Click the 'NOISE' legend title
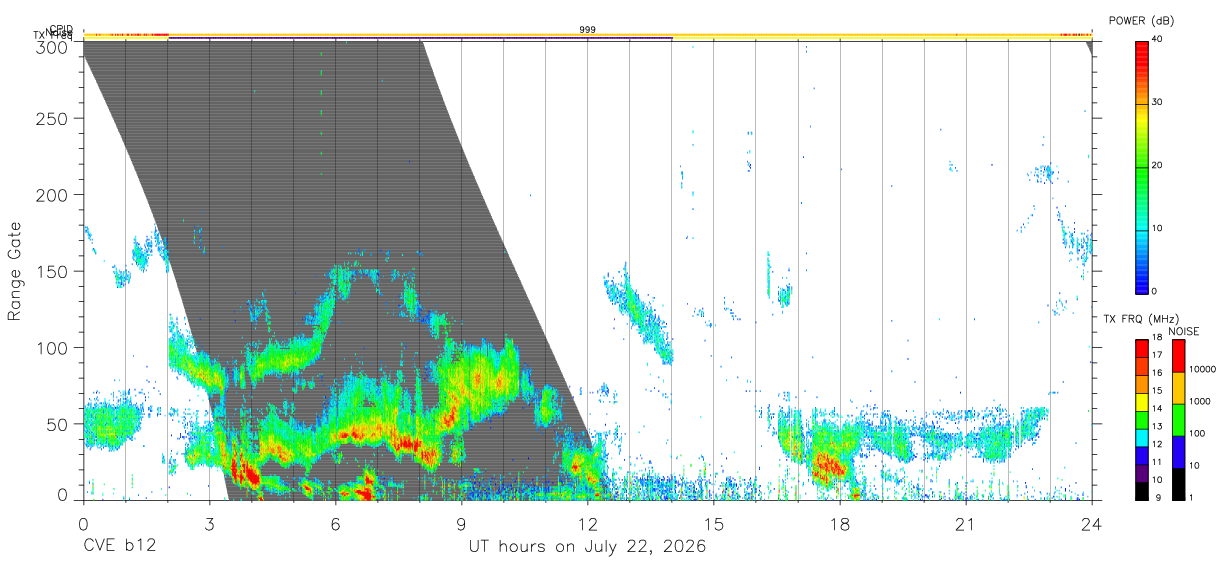 click(x=1183, y=331)
